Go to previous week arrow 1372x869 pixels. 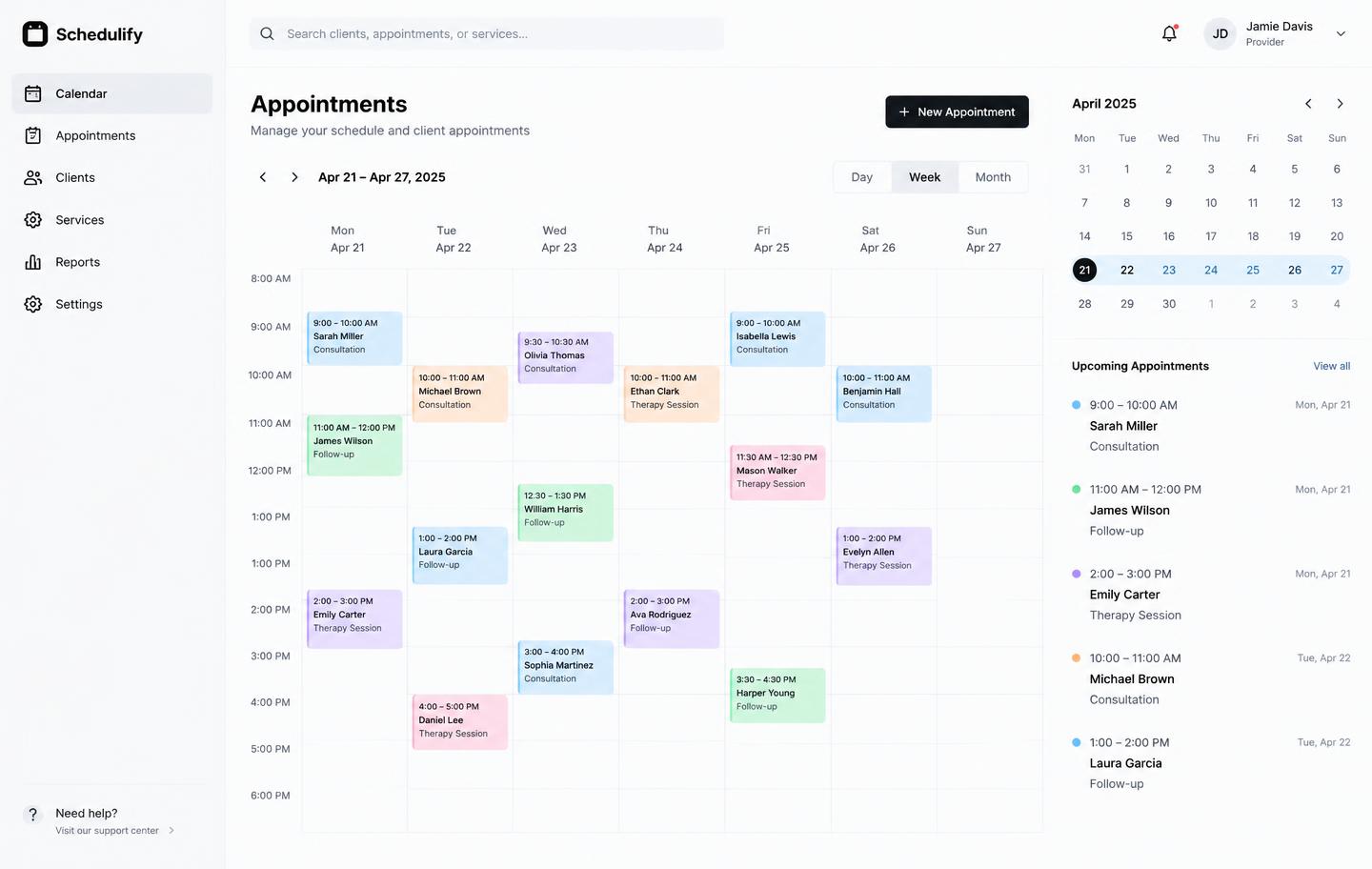tap(263, 177)
